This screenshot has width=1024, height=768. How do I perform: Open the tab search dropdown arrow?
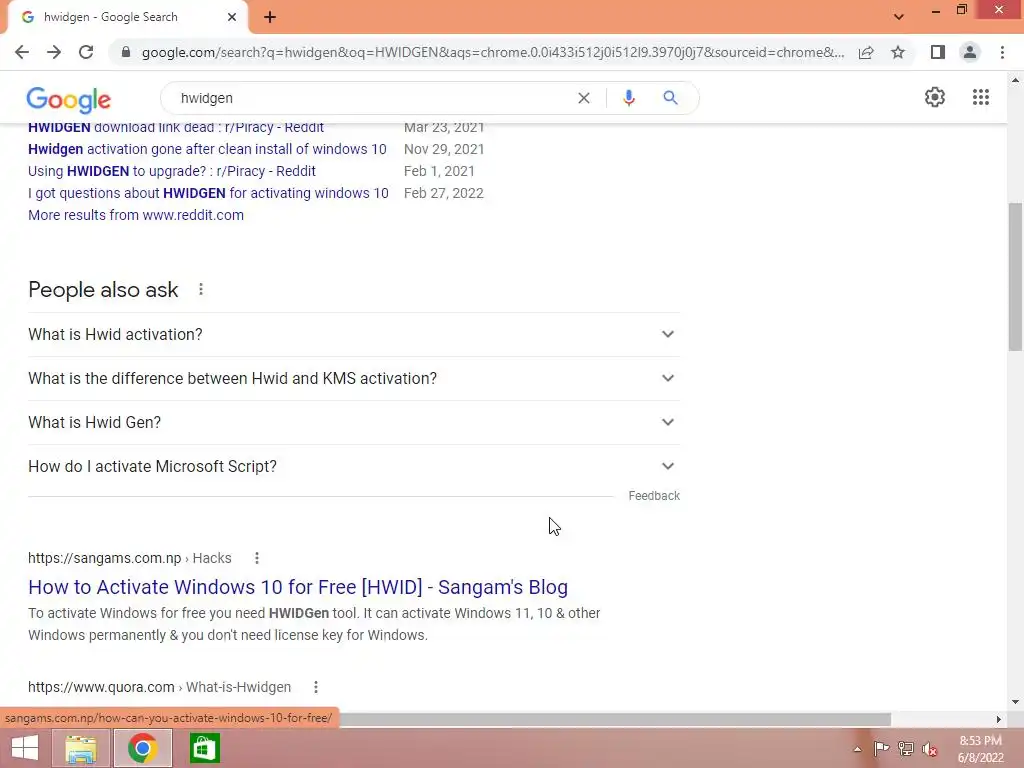[x=899, y=17]
